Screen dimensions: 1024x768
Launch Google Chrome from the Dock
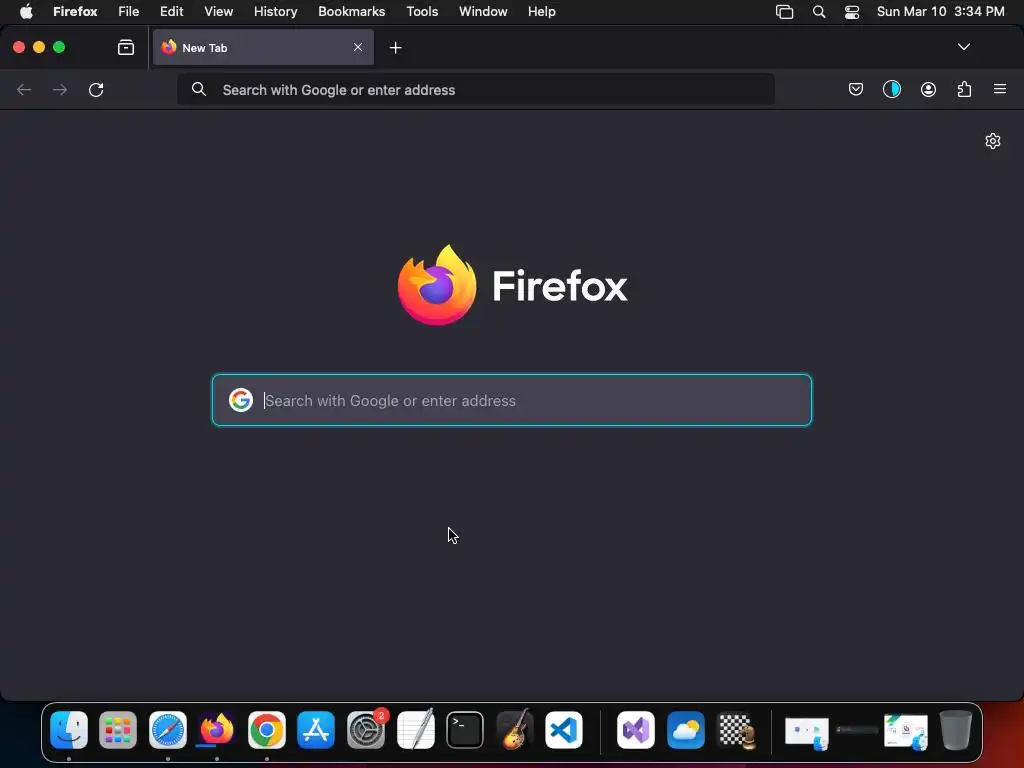[266, 729]
